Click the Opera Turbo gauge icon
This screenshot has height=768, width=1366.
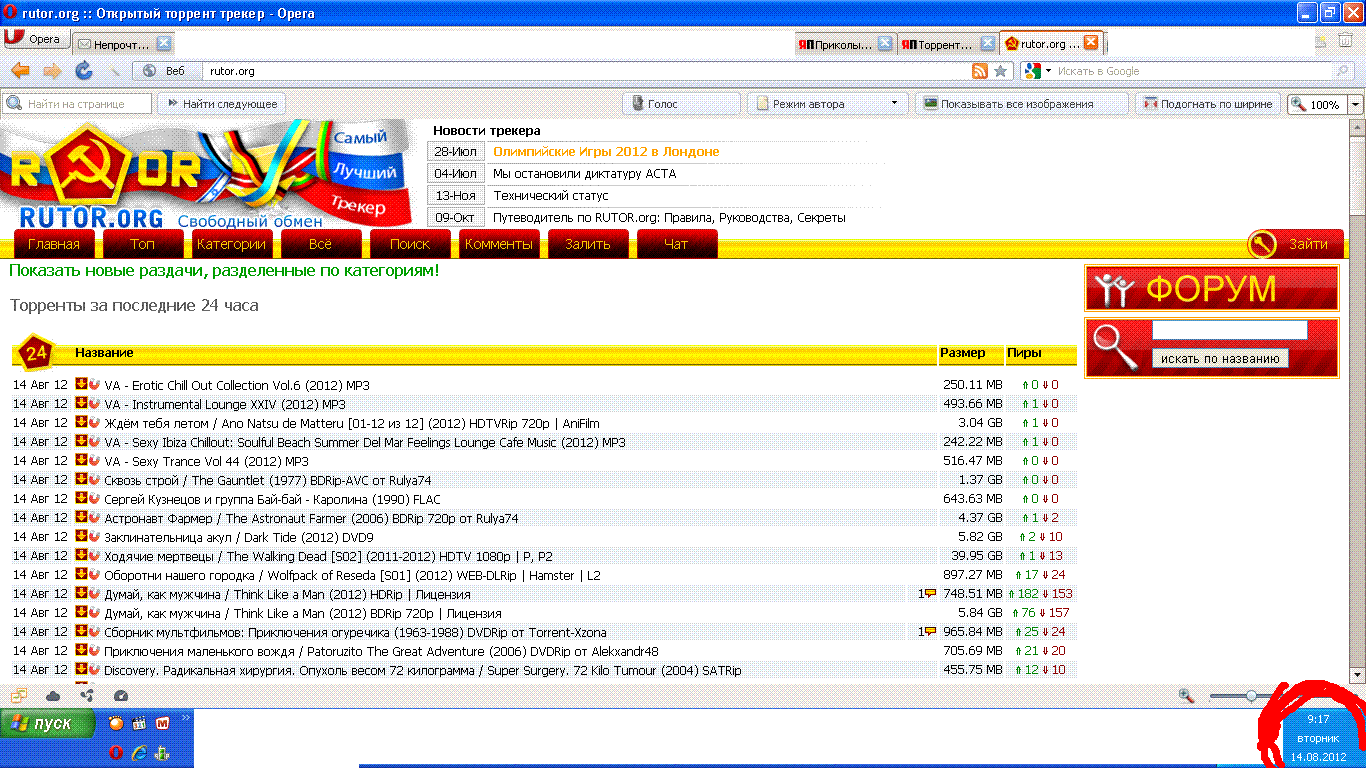tap(121, 695)
